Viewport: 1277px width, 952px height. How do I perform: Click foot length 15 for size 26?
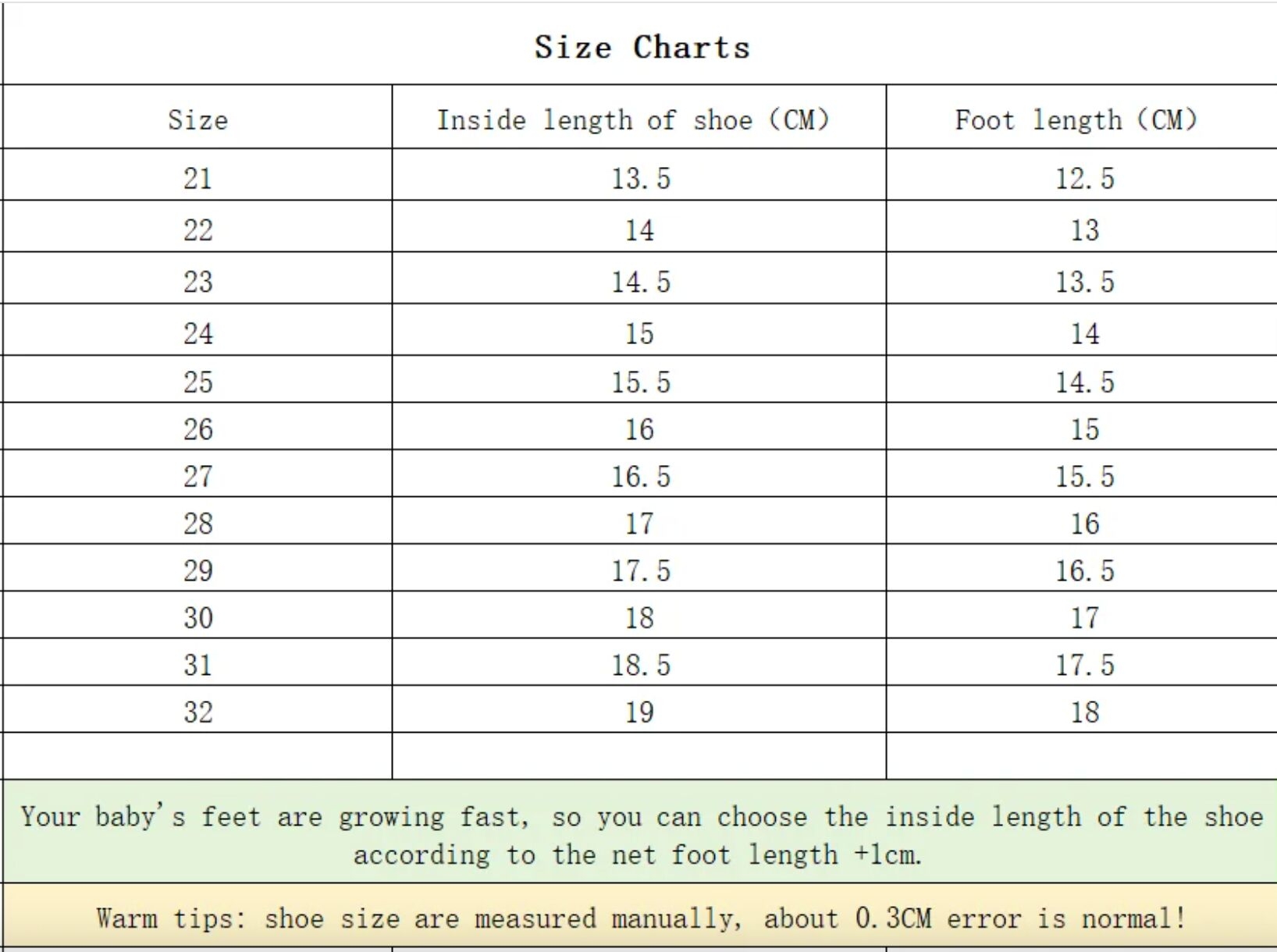point(1084,428)
